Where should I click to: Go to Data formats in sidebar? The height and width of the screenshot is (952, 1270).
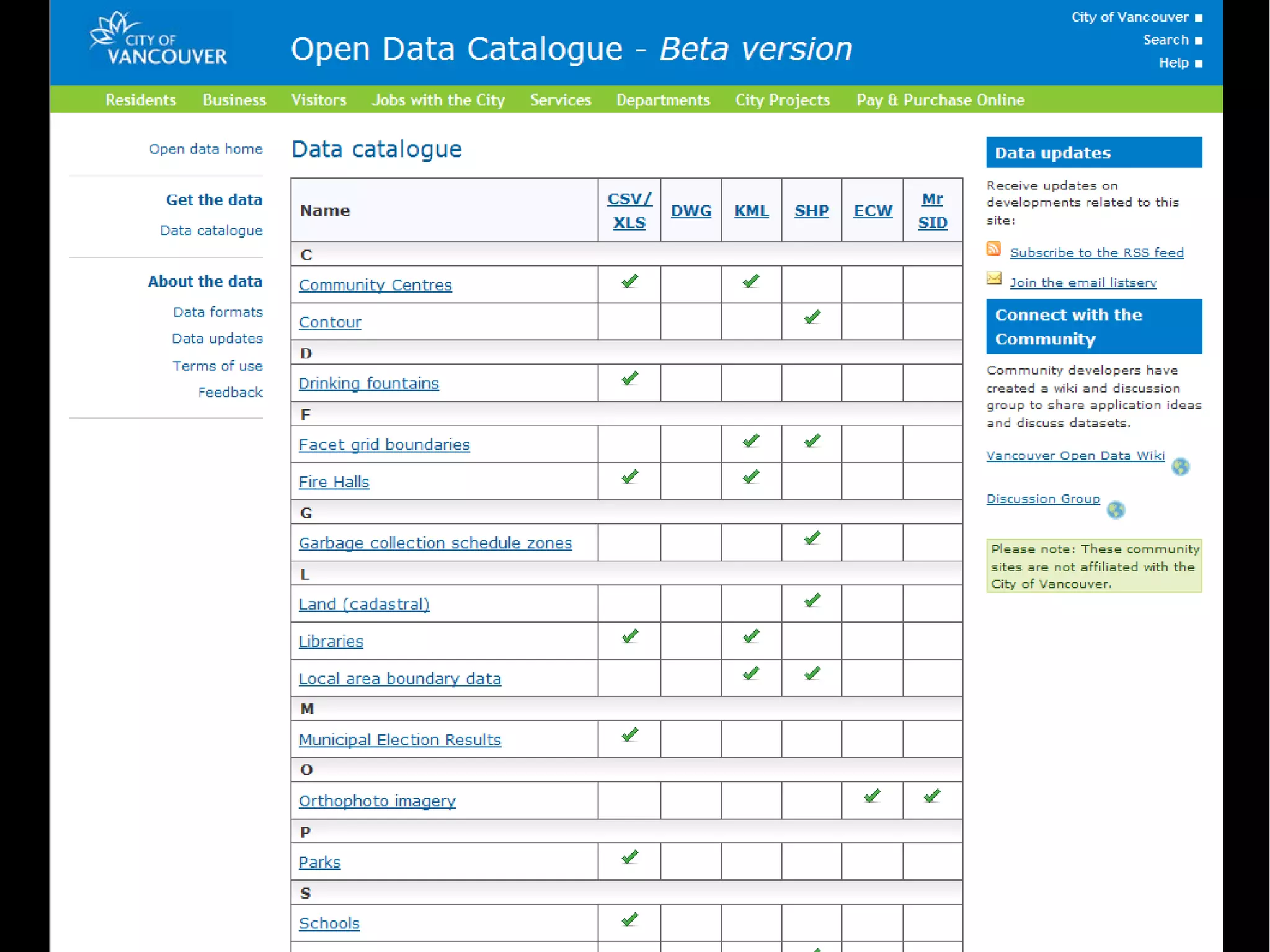pos(218,312)
